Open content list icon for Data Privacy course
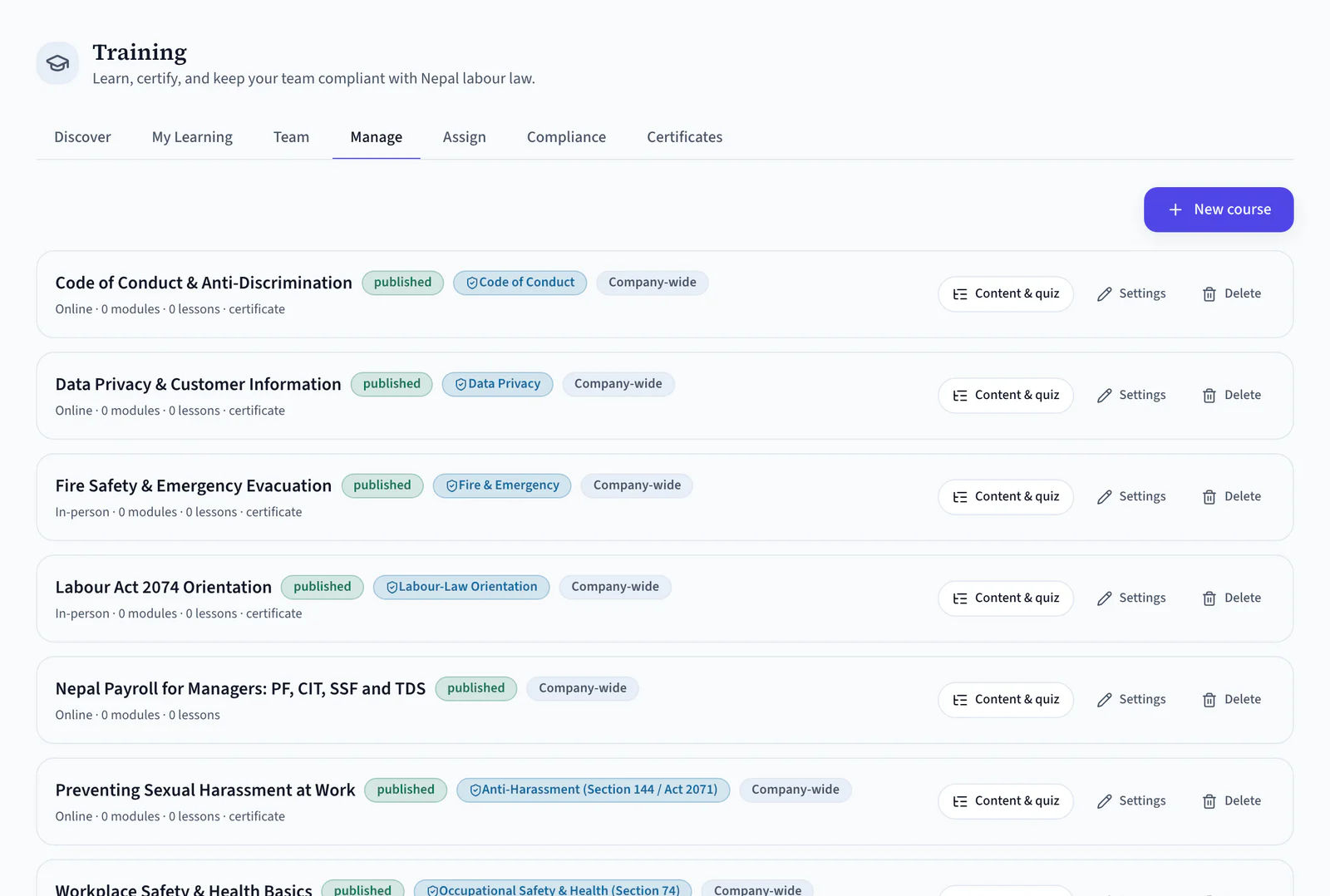Screen dimensions: 1330x896 [x=960, y=396]
